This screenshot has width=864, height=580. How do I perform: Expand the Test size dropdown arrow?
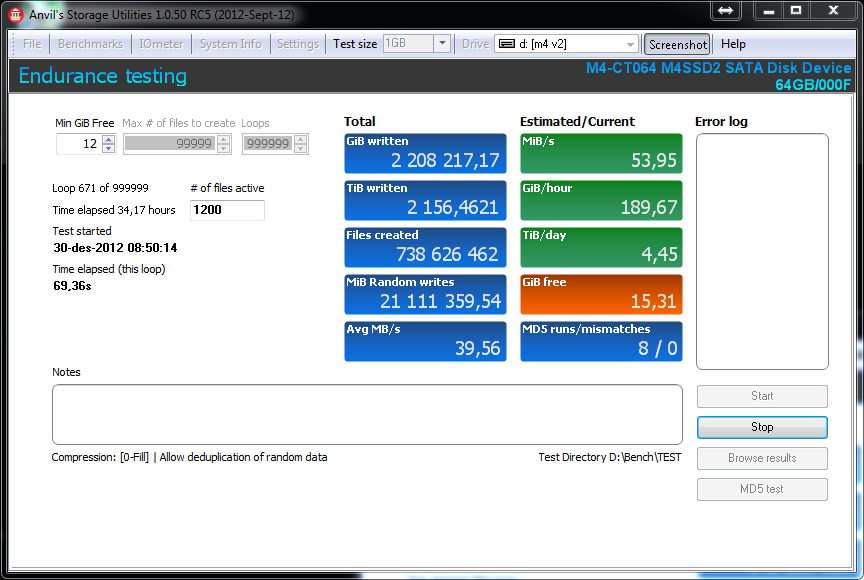[x=442, y=43]
